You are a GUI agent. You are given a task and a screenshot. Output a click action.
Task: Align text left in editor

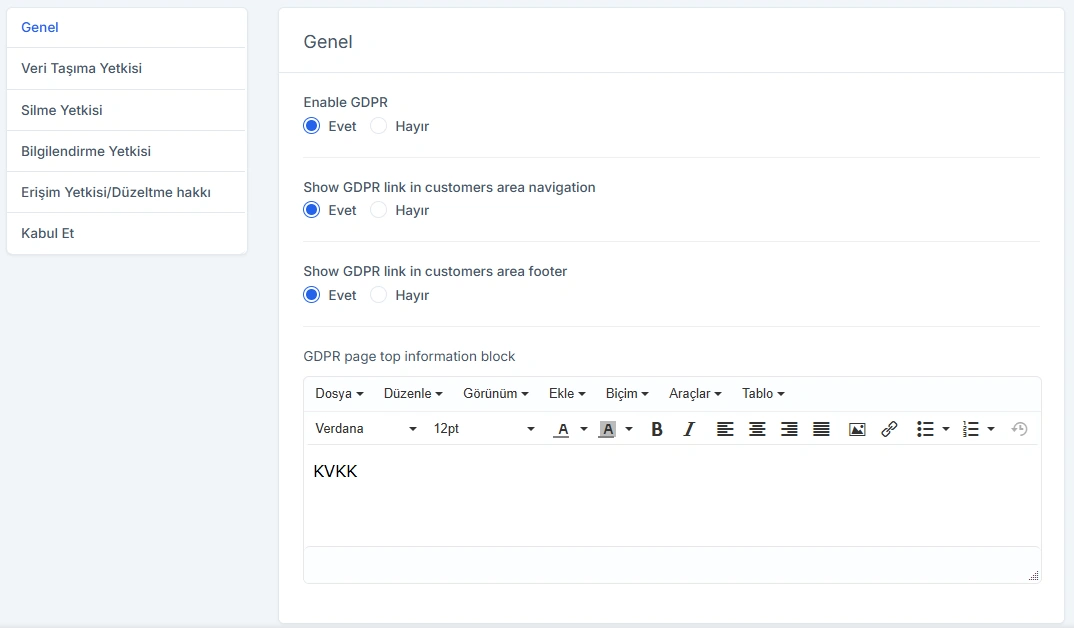[725, 429]
